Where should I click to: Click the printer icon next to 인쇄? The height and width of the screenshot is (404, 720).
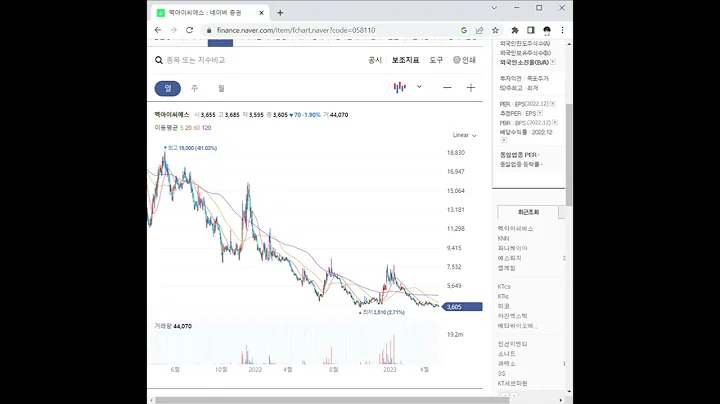coord(456,60)
